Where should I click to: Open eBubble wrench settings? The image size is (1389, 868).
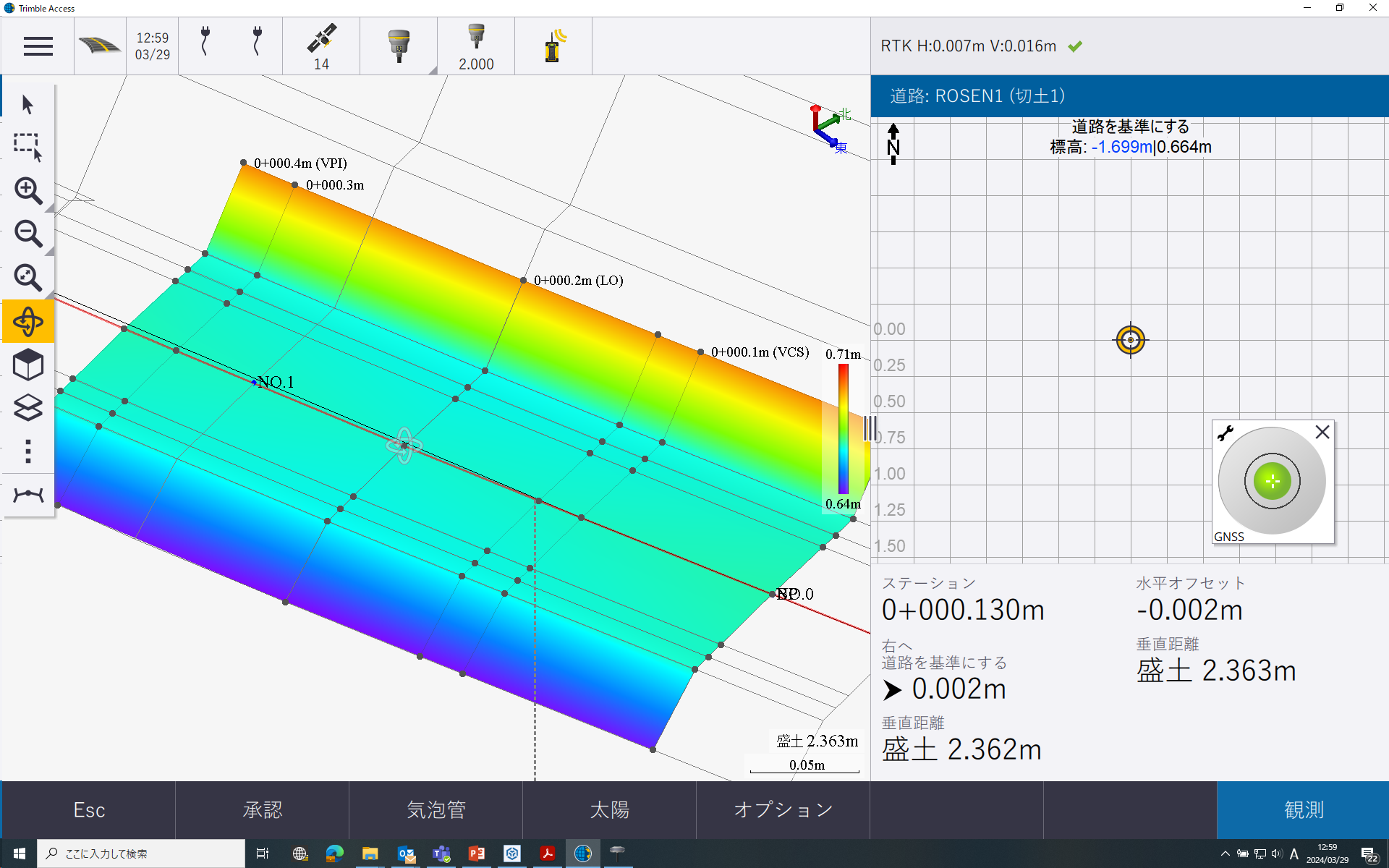(1225, 433)
